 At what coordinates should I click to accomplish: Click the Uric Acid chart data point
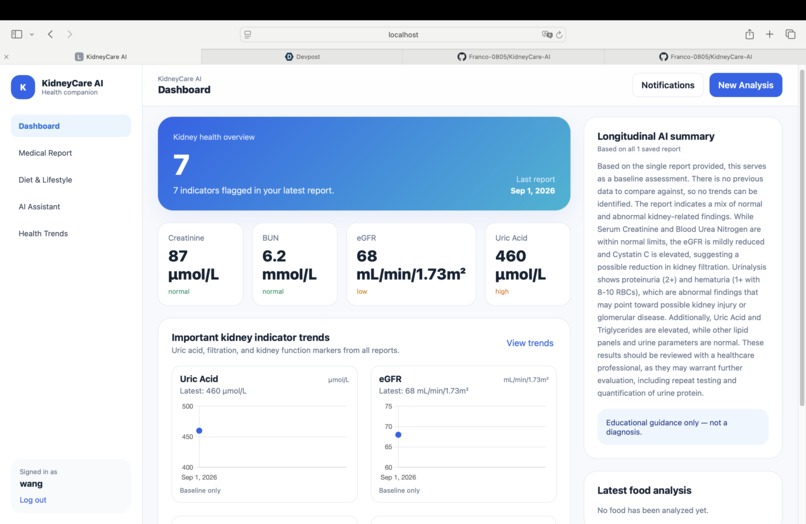(199, 430)
